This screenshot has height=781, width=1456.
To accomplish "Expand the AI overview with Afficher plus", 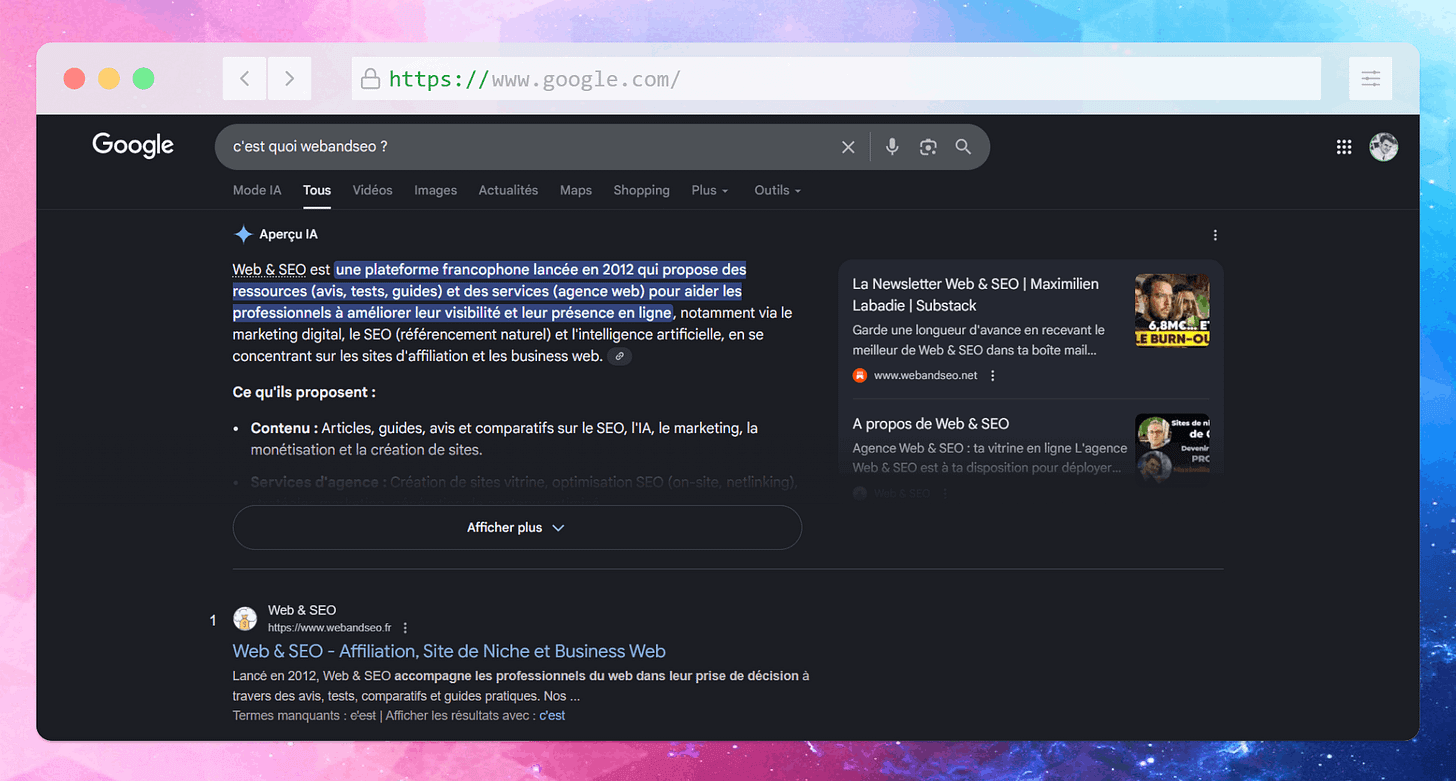I will tap(516, 527).
